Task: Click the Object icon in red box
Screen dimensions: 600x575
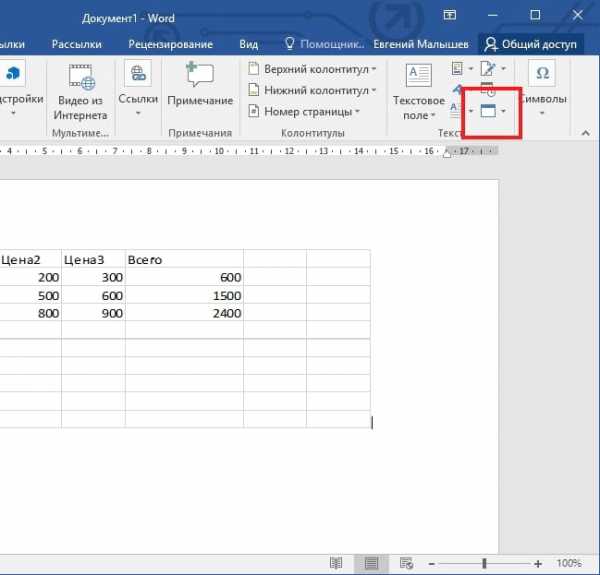Action: 488,110
